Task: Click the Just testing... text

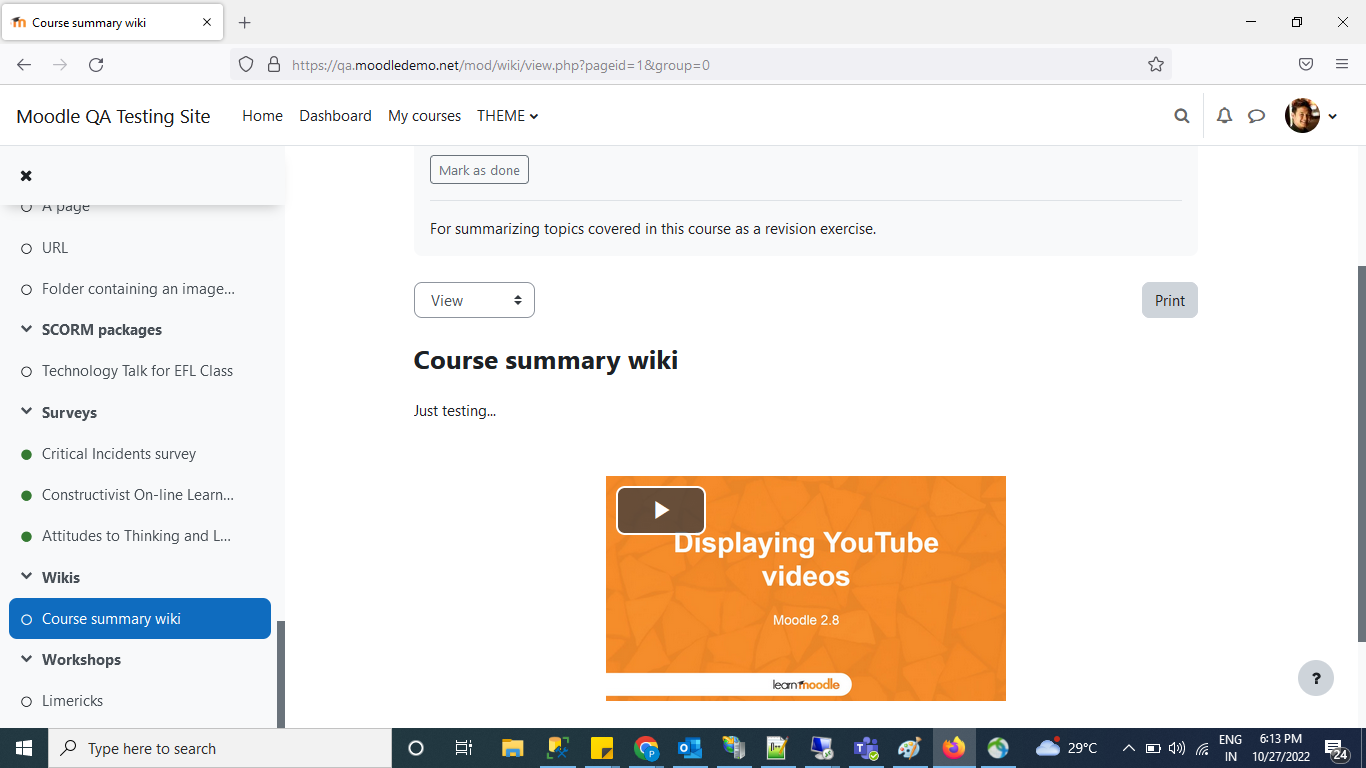Action: pos(455,410)
